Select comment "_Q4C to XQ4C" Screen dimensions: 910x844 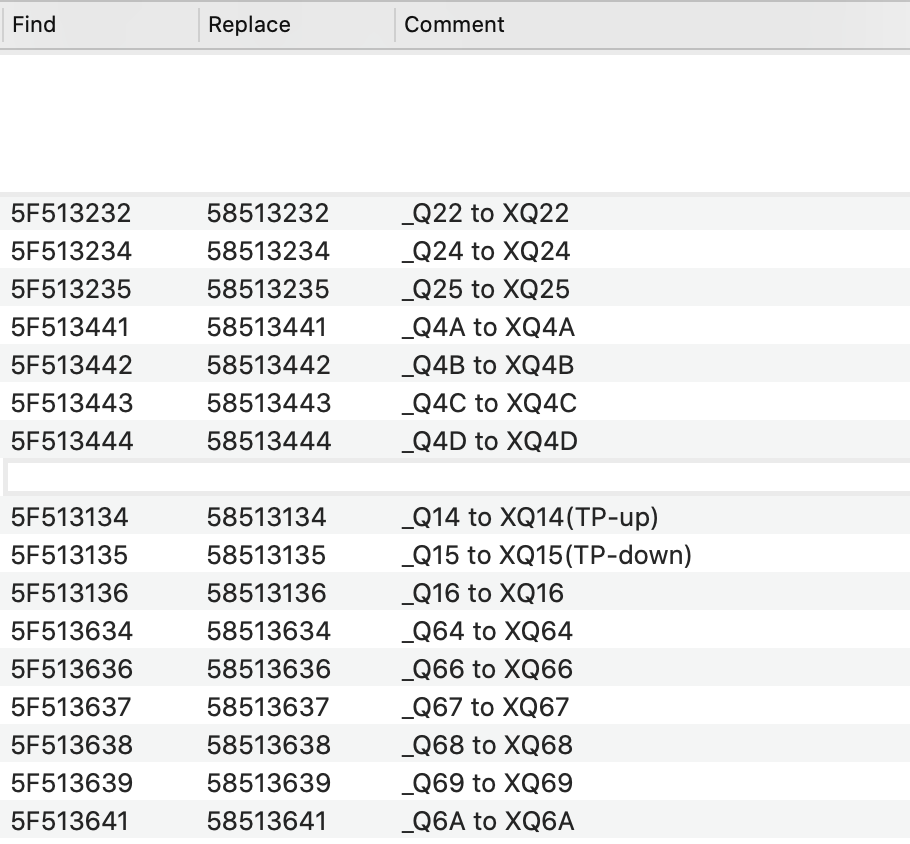tap(489, 403)
